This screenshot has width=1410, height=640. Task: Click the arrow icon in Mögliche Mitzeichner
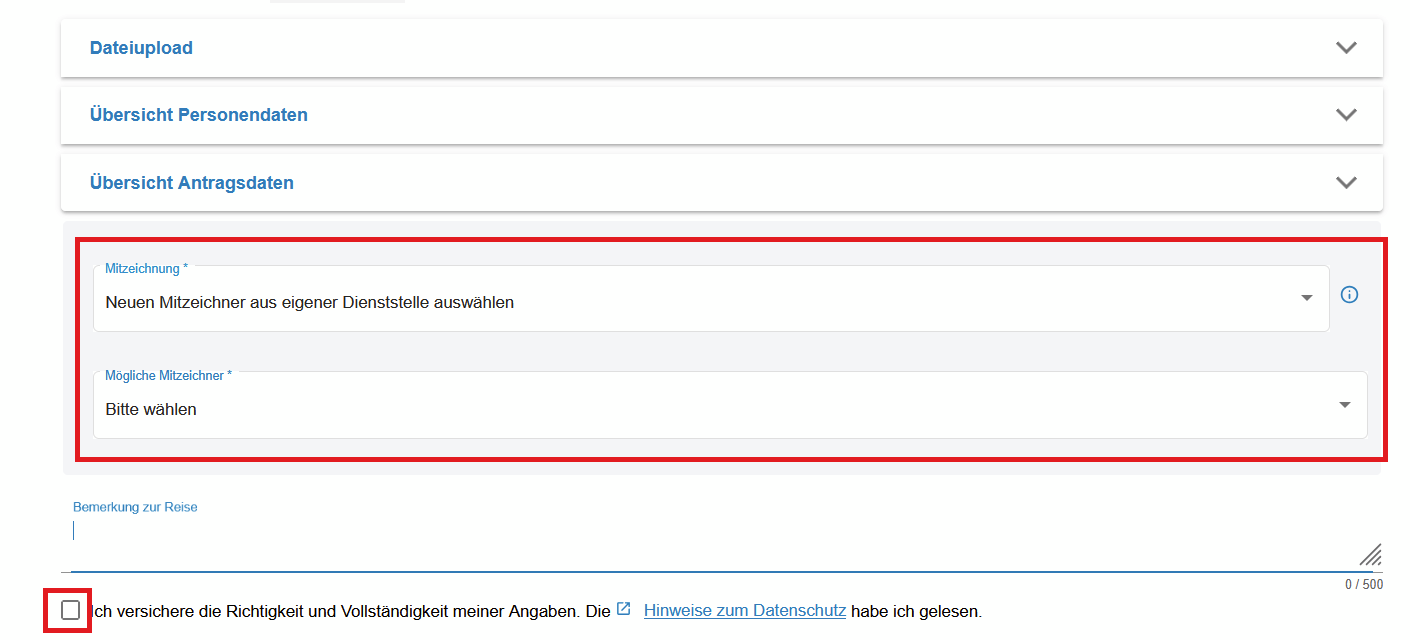click(1344, 405)
